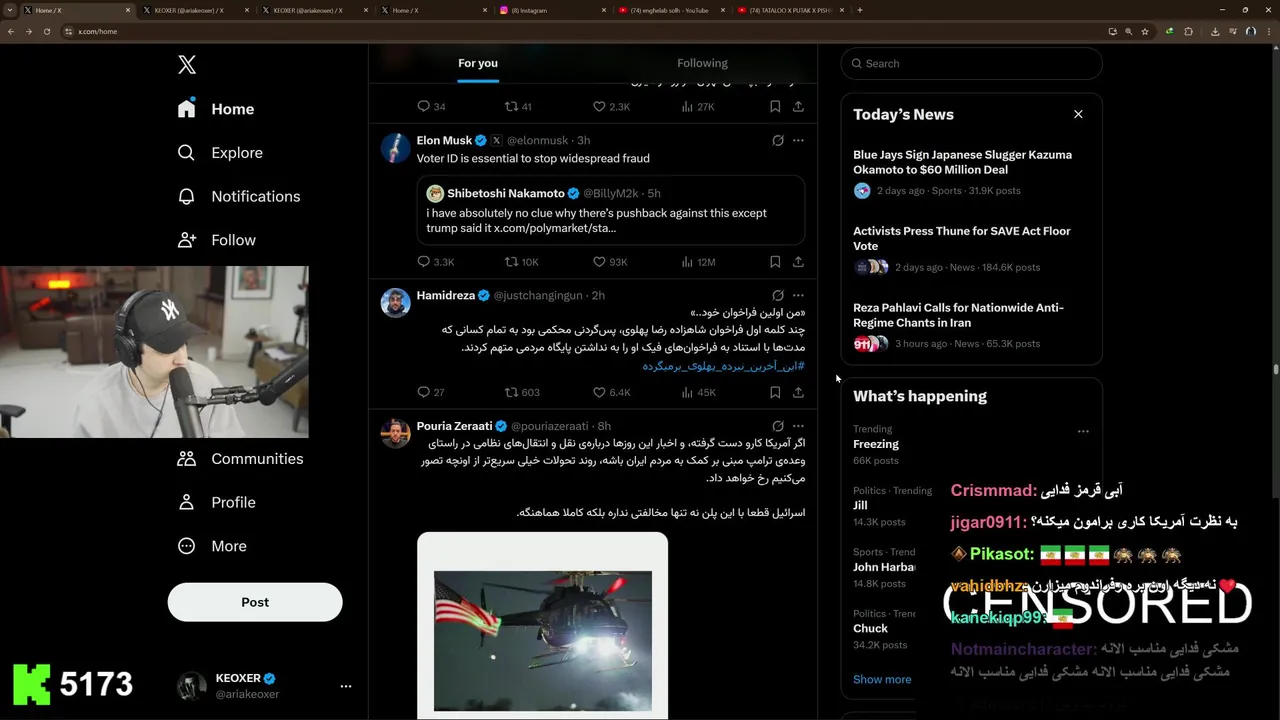Screen dimensions: 1280x720
Task: Like the top post with 2.3K likes
Action: point(611,106)
